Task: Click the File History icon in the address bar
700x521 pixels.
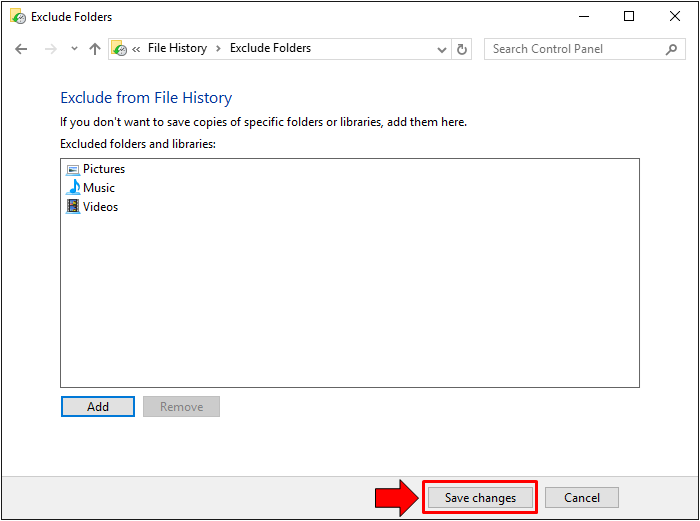Action: click(119, 49)
